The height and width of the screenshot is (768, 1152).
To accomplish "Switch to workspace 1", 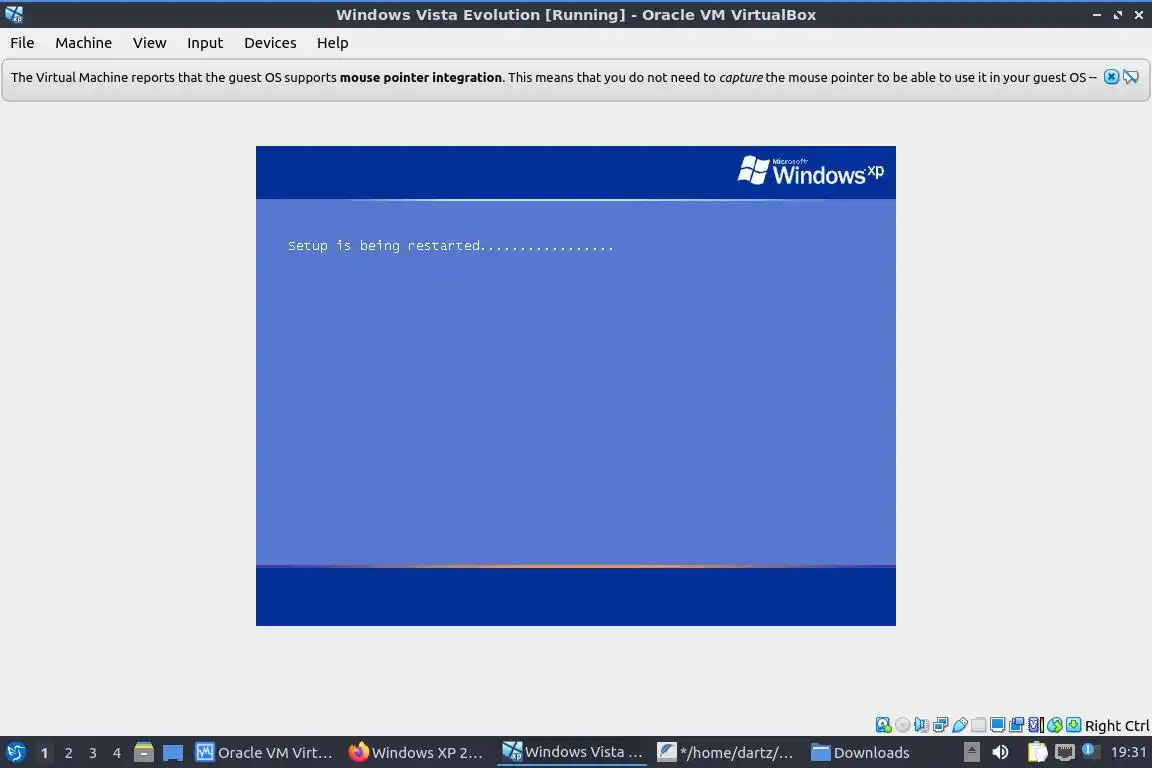I will [x=44, y=753].
